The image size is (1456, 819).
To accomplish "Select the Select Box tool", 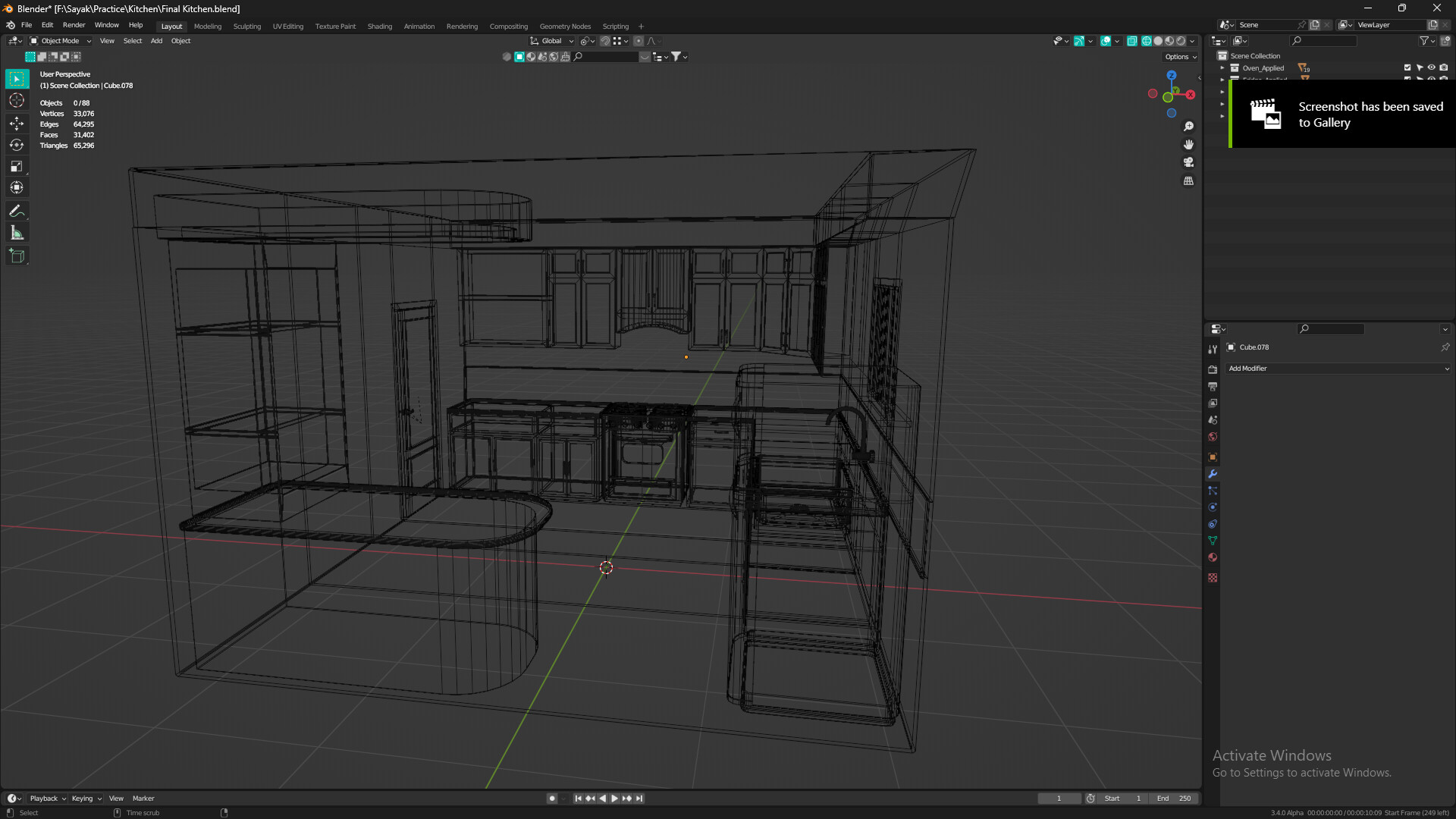I will point(17,79).
